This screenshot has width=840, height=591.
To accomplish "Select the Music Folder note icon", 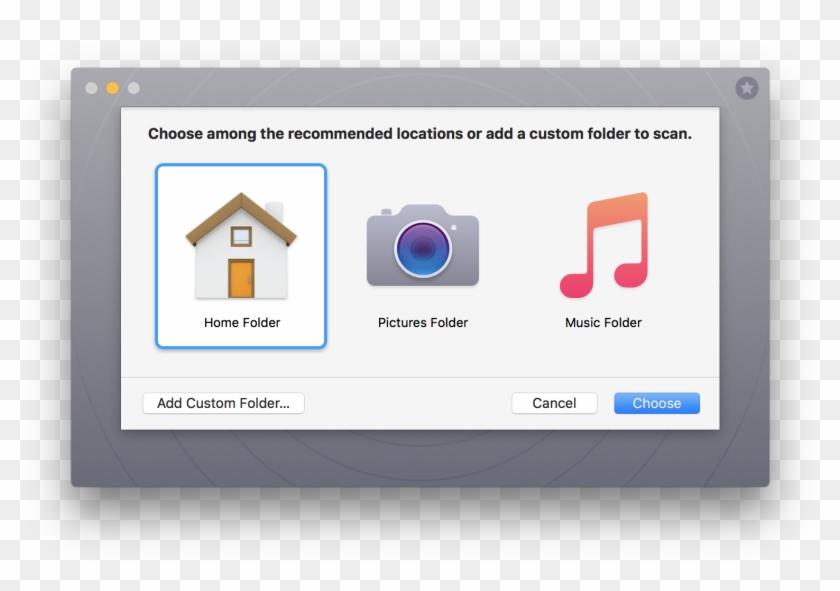I will coord(604,245).
